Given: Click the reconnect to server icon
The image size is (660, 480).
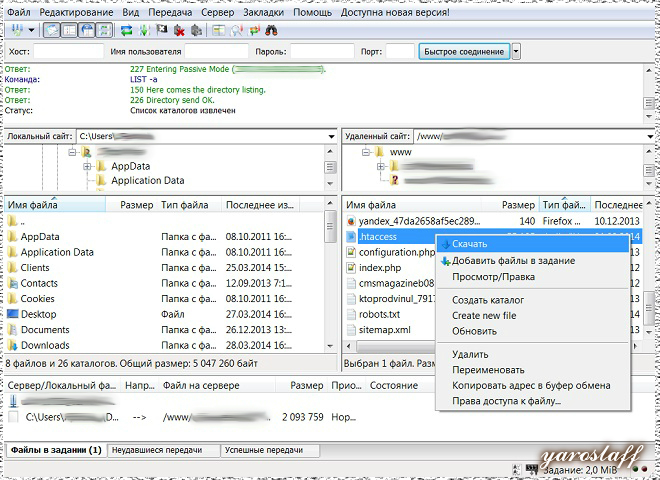Looking at the screenshot, I should pyautogui.click(x=197, y=31).
